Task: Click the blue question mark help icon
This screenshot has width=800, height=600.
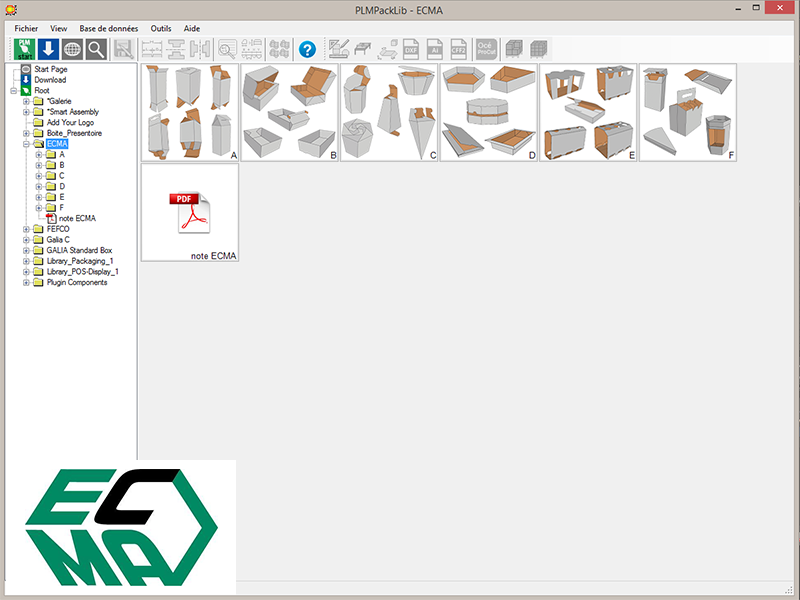Action: (x=307, y=49)
